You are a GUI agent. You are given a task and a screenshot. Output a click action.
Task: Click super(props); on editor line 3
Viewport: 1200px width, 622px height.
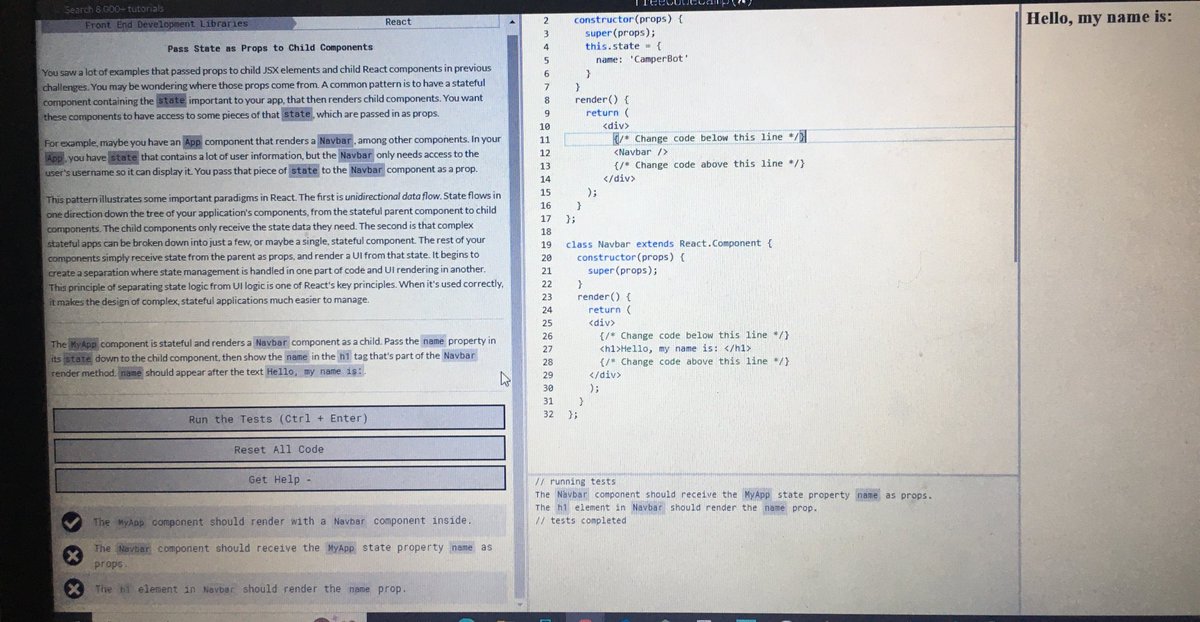coord(620,33)
